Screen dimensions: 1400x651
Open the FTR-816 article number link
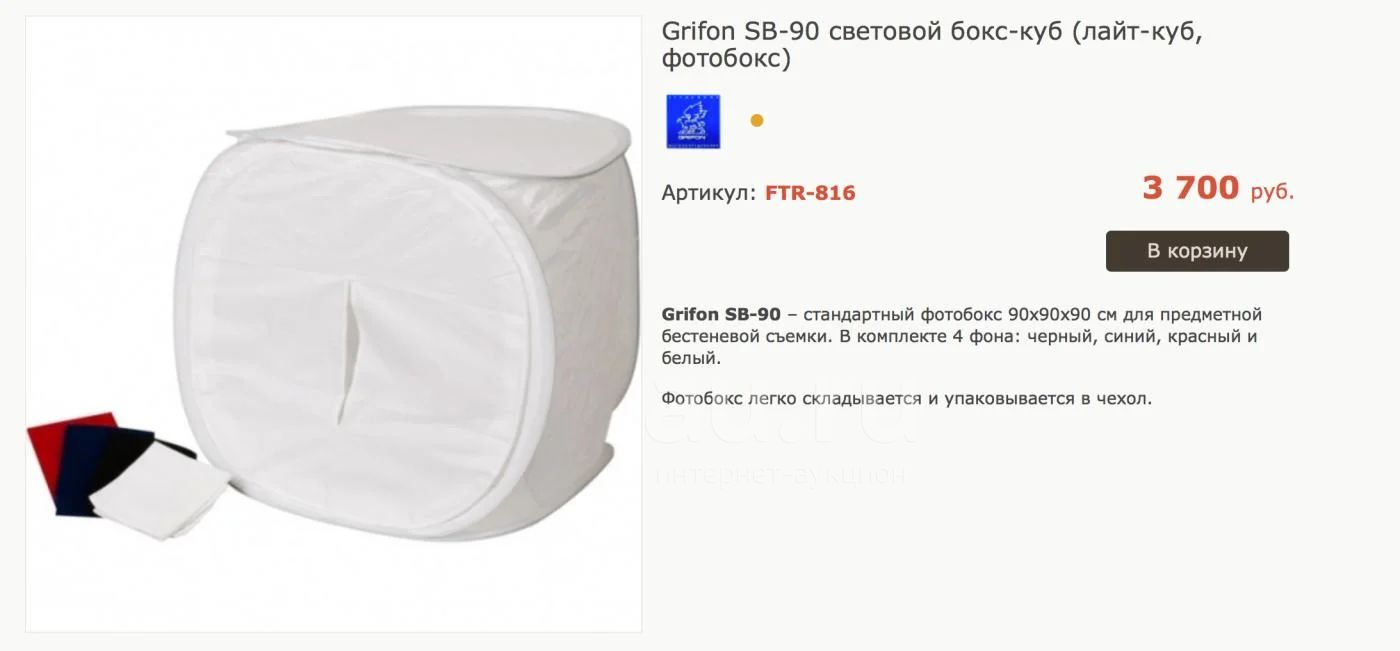[x=810, y=193]
